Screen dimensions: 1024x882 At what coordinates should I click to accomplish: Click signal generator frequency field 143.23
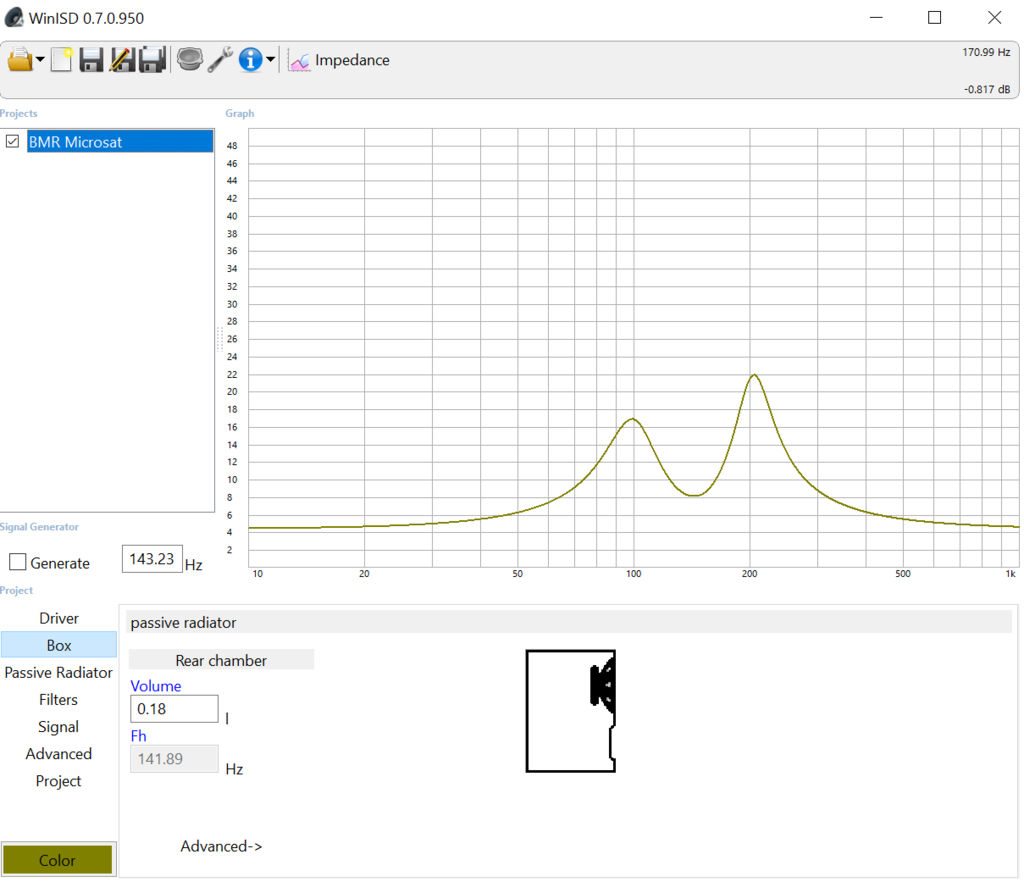pos(152,559)
